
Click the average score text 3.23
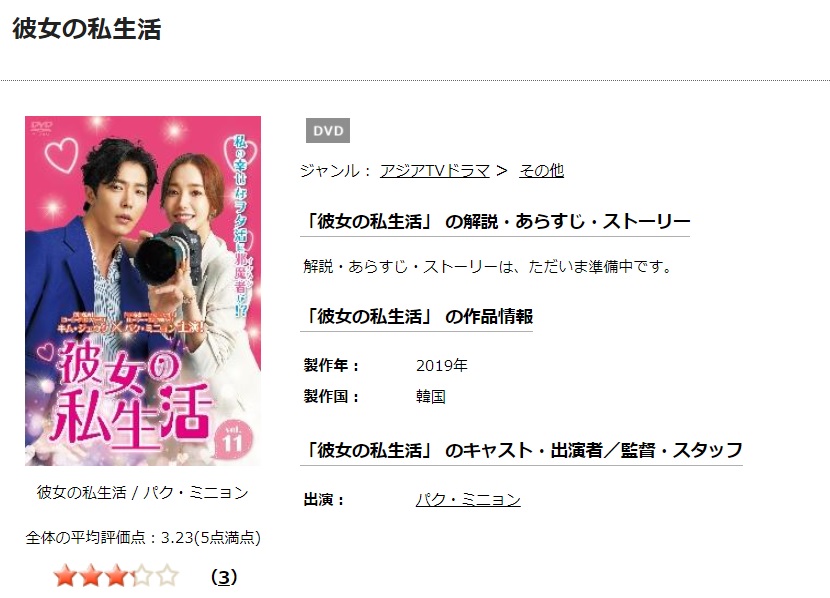pyautogui.click(x=177, y=538)
